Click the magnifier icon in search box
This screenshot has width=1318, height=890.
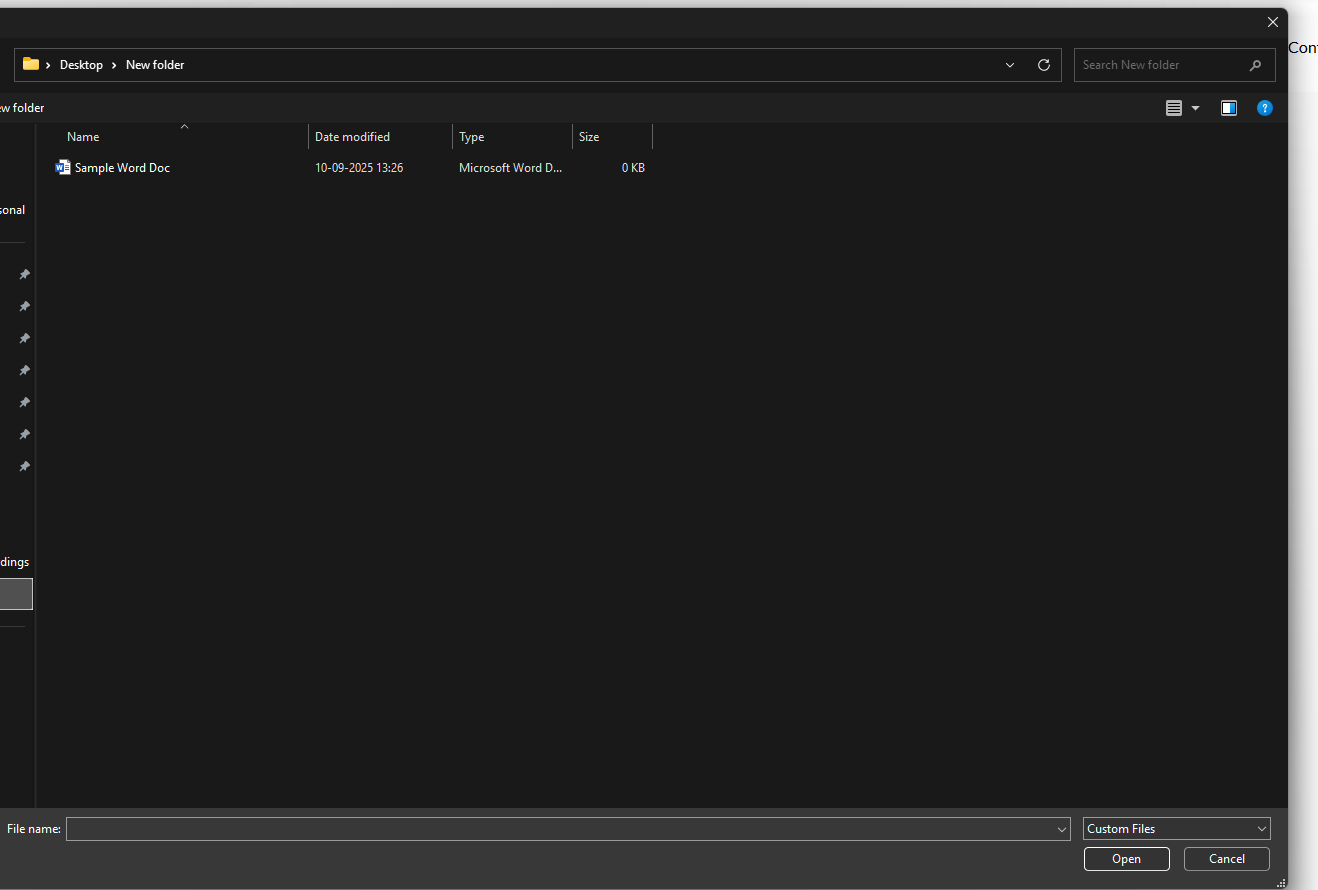coord(1255,65)
